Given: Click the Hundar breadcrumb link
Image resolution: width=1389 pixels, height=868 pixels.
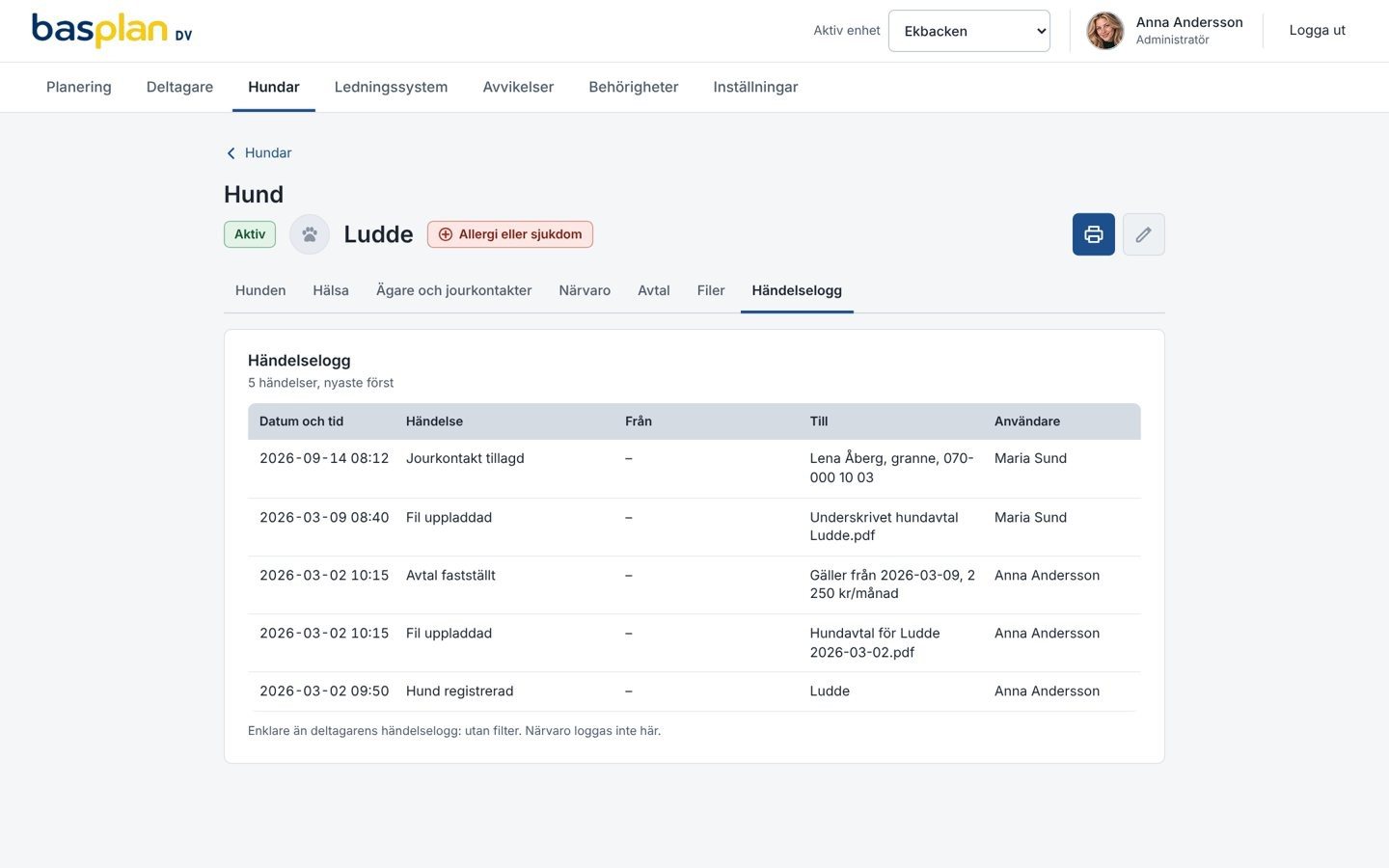Looking at the screenshot, I should 268,153.
